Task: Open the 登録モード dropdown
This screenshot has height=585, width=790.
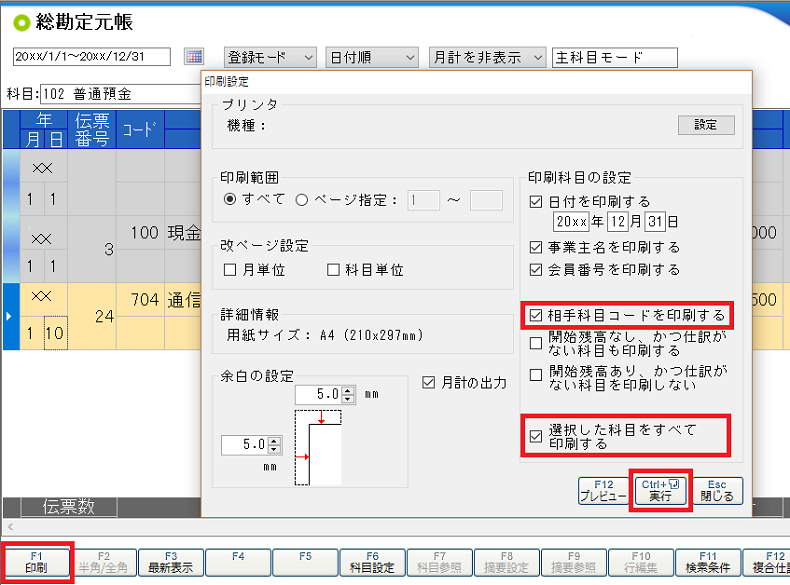Action: coord(270,57)
